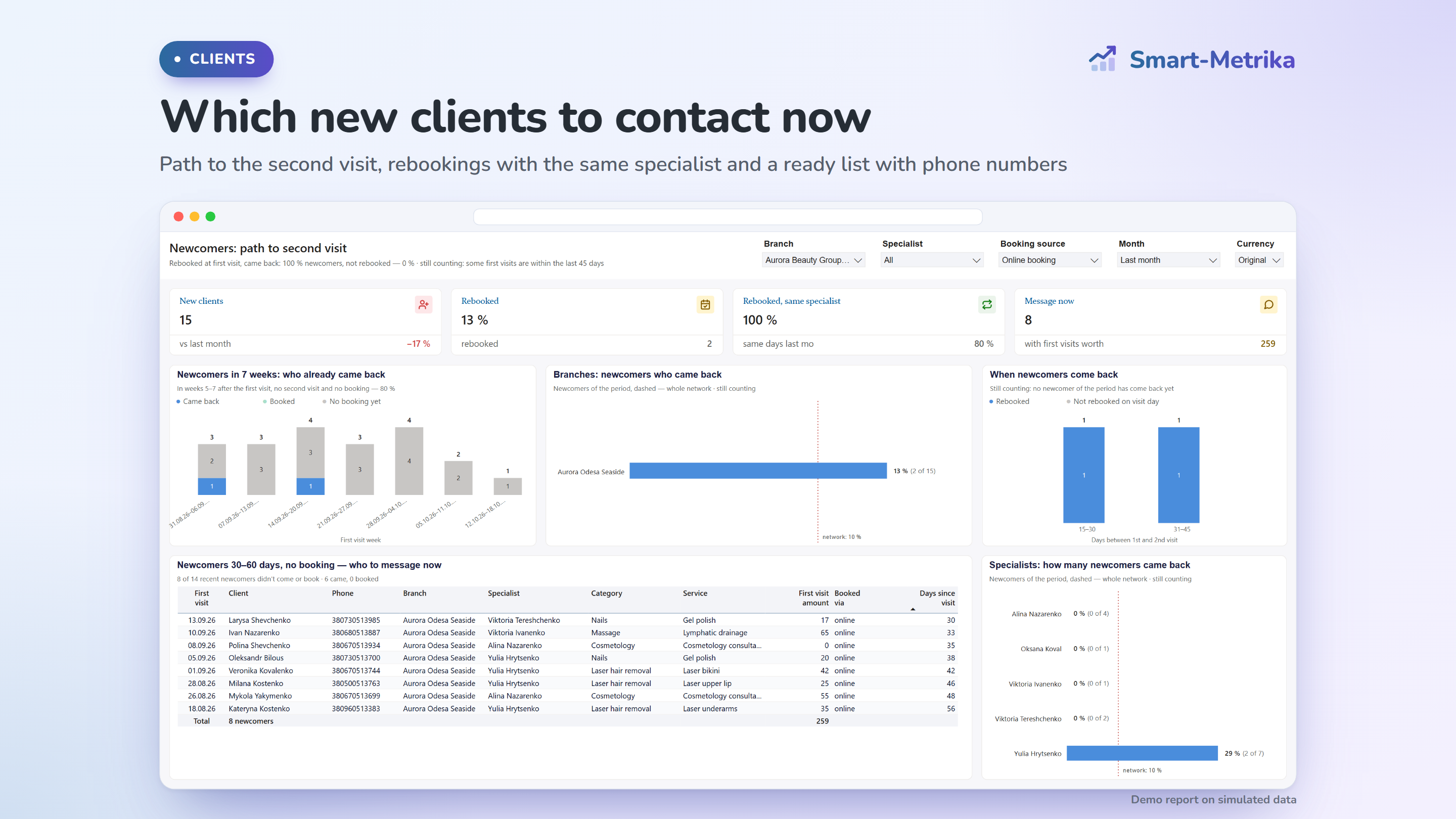Toggle the Booked legend item
The width and height of the screenshot is (1456, 819).
point(279,401)
